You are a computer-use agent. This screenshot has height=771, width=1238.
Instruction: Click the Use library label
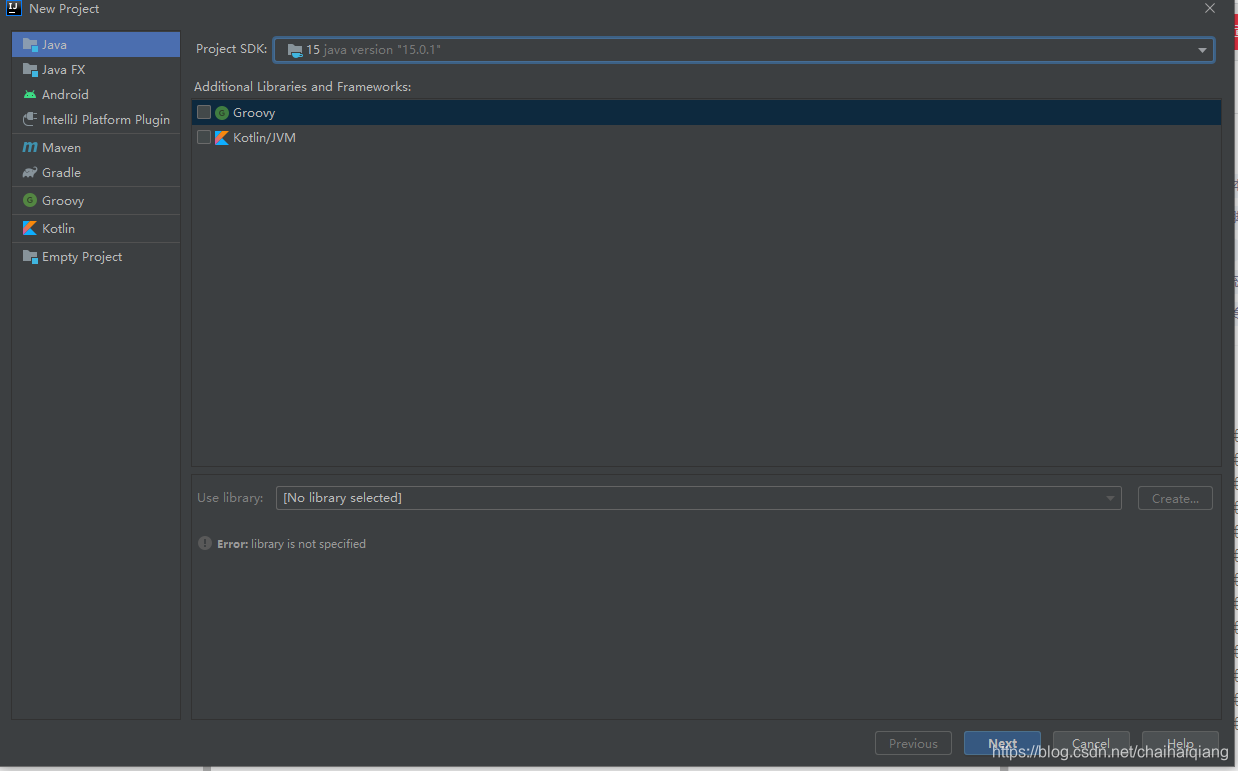[x=230, y=498]
